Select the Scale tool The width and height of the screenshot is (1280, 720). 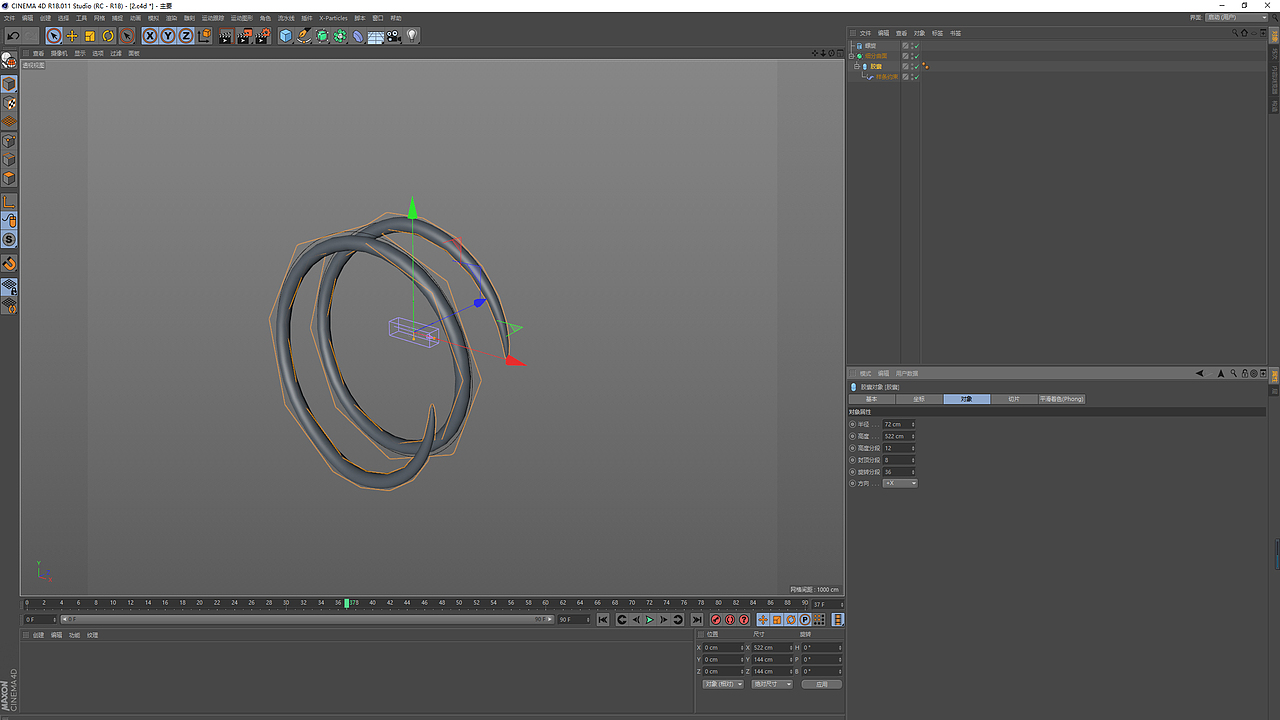pyautogui.click(x=90, y=36)
